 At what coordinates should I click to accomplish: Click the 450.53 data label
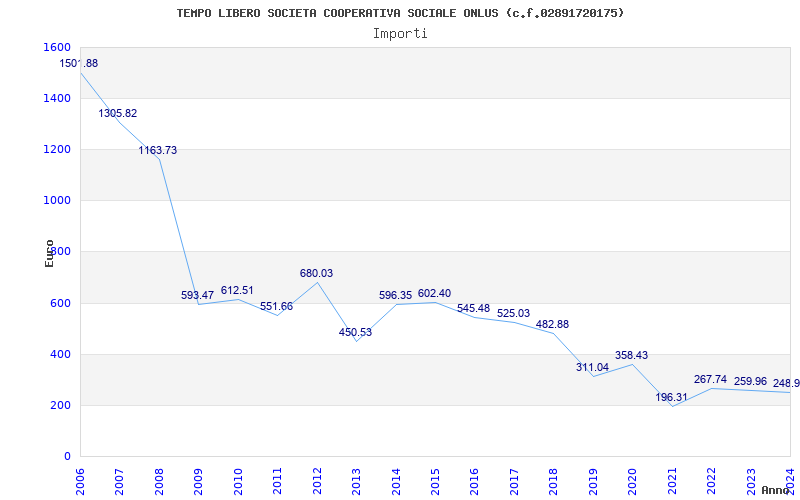356,333
